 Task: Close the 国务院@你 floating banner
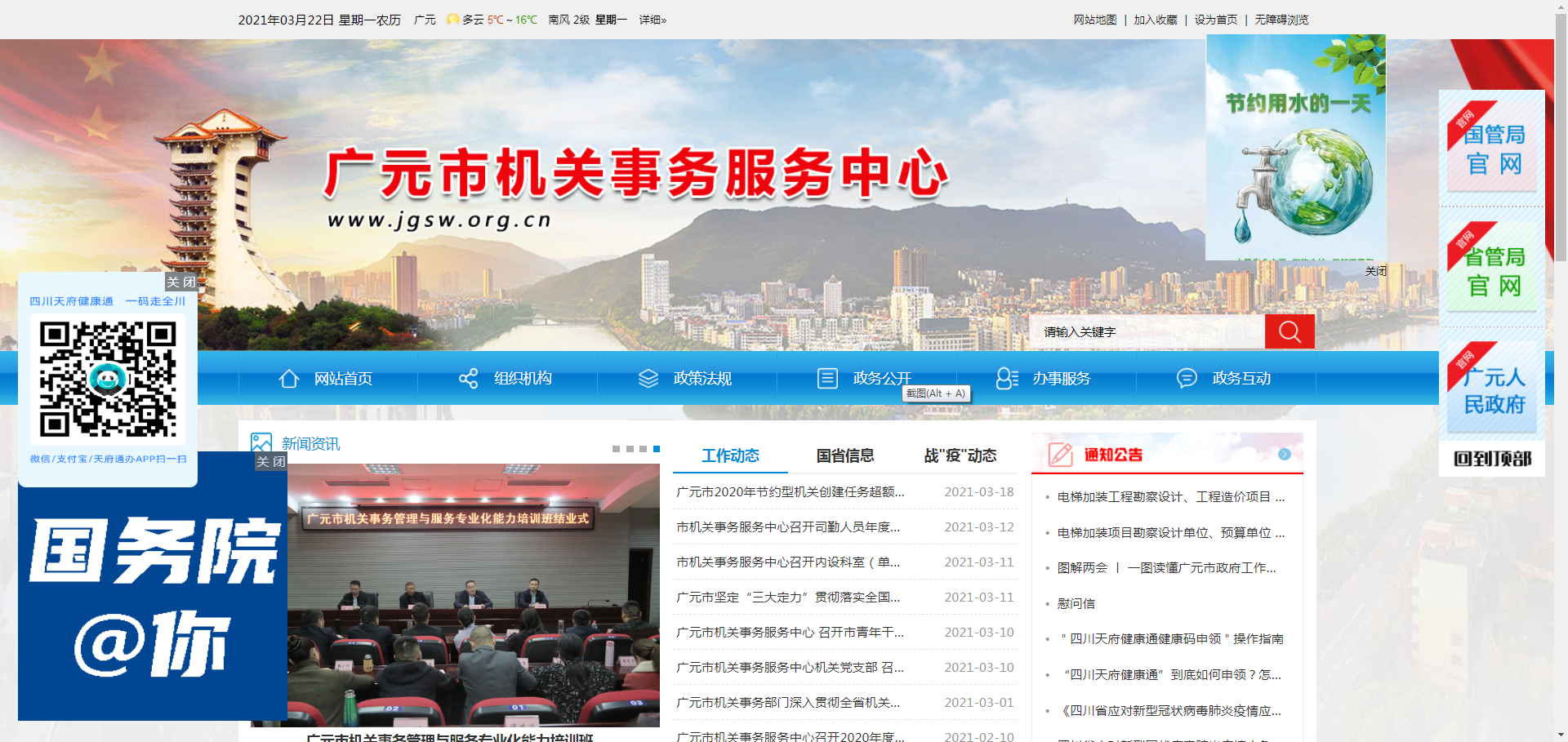pyautogui.click(x=271, y=461)
